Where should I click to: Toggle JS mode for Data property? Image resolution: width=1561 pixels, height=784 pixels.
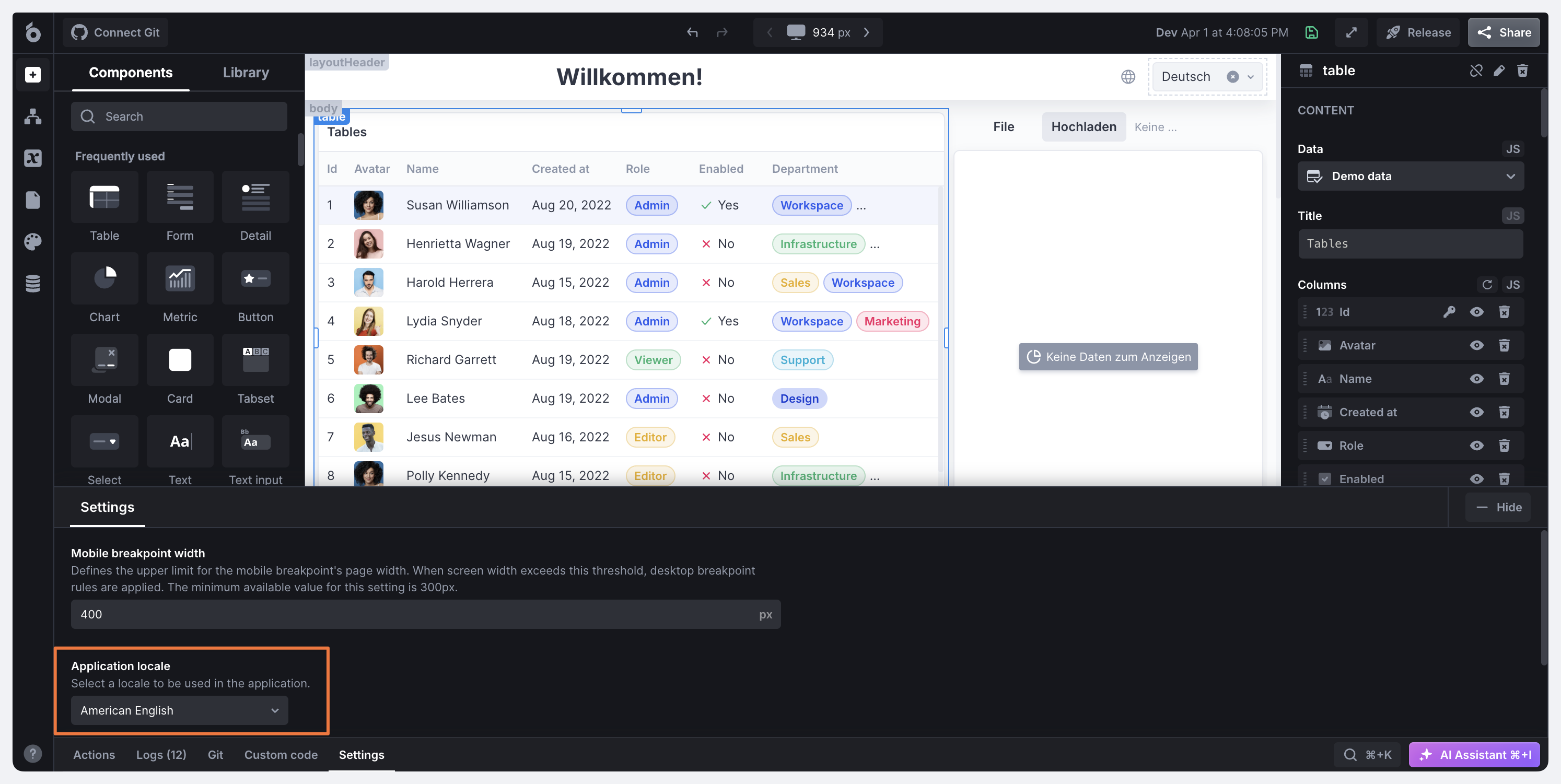coord(1512,149)
